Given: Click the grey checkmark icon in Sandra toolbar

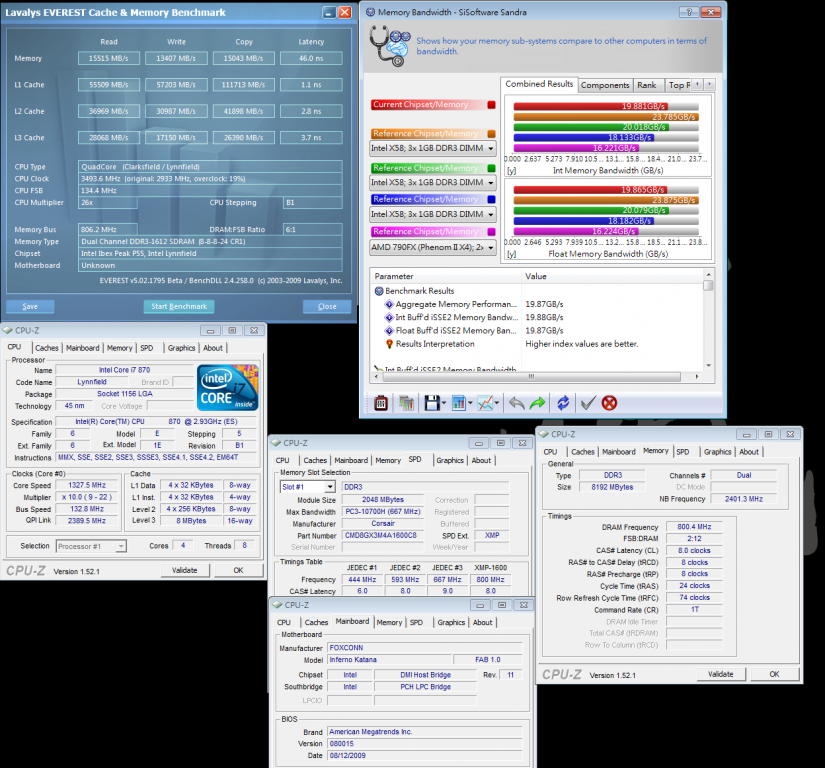Looking at the screenshot, I should 588,403.
